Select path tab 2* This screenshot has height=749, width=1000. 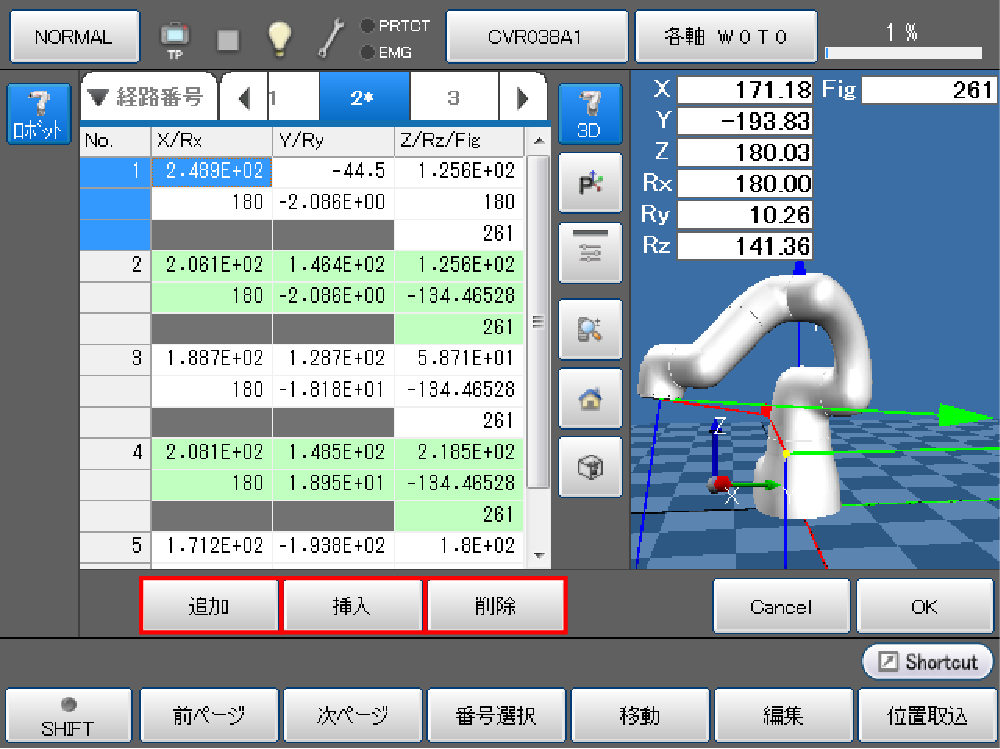point(363,98)
